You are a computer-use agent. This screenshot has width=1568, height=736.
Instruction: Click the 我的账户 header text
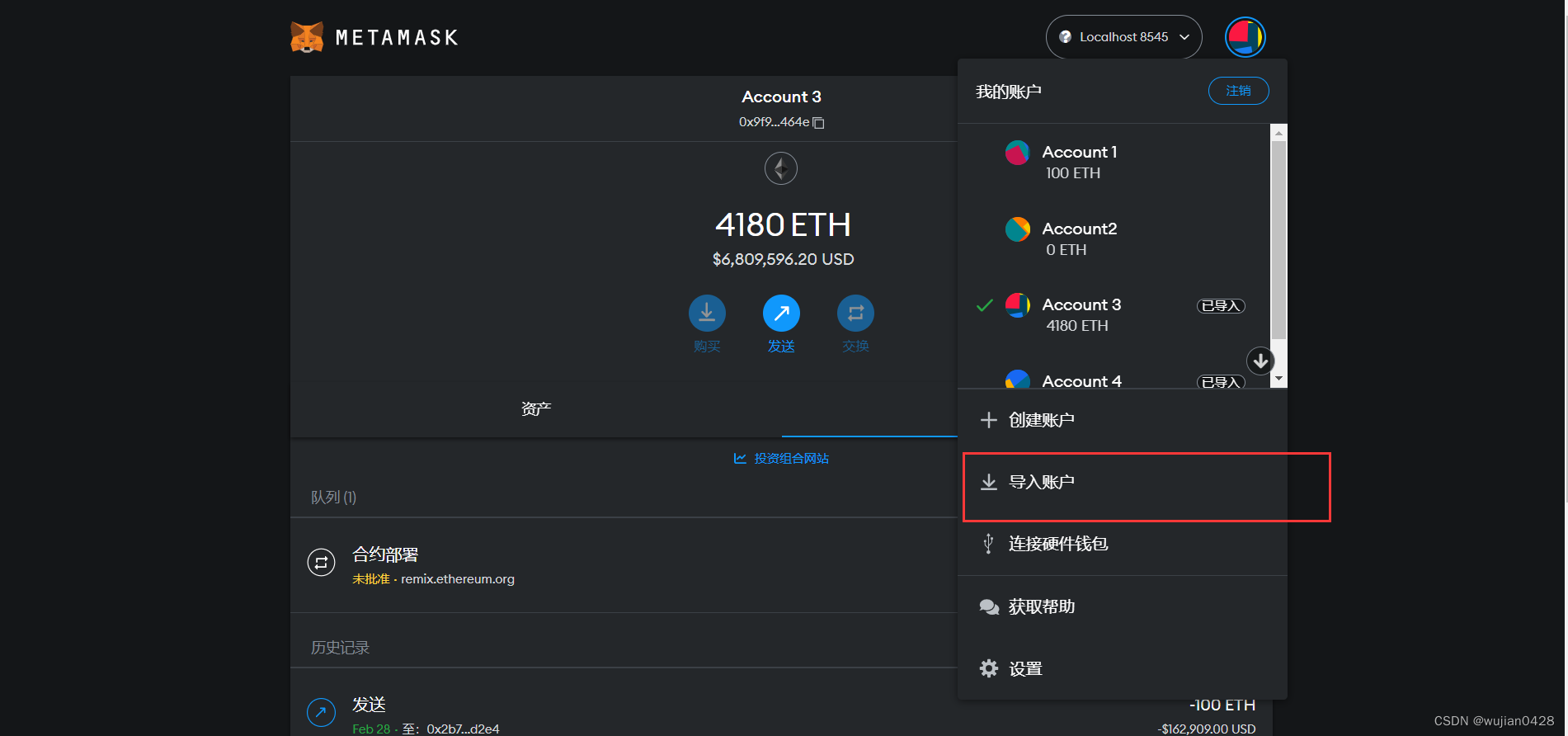tap(1008, 92)
